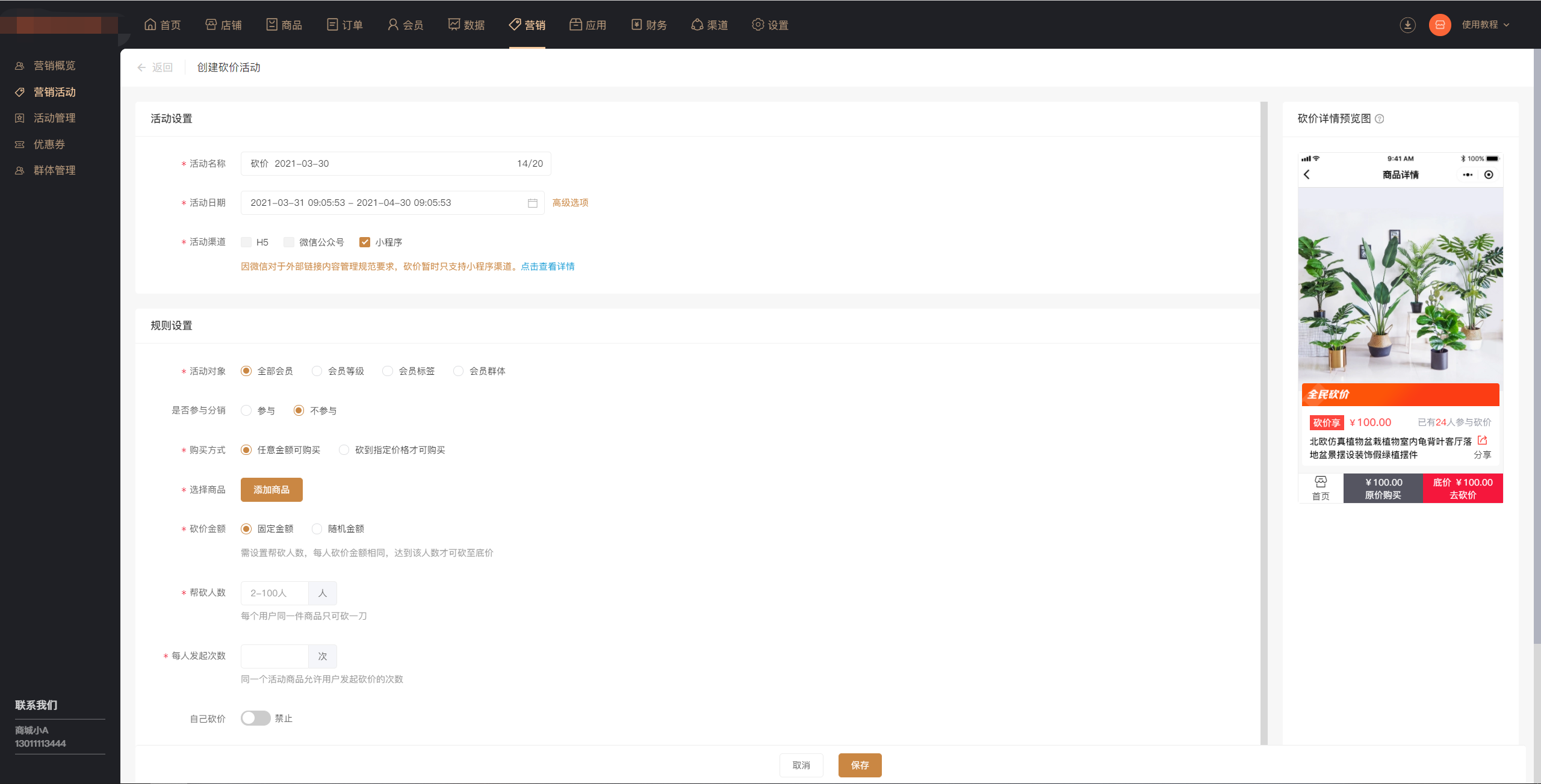Click help icon beside 砍价详情预览图
Image resolution: width=1541 pixels, height=784 pixels.
(x=1380, y=119)
